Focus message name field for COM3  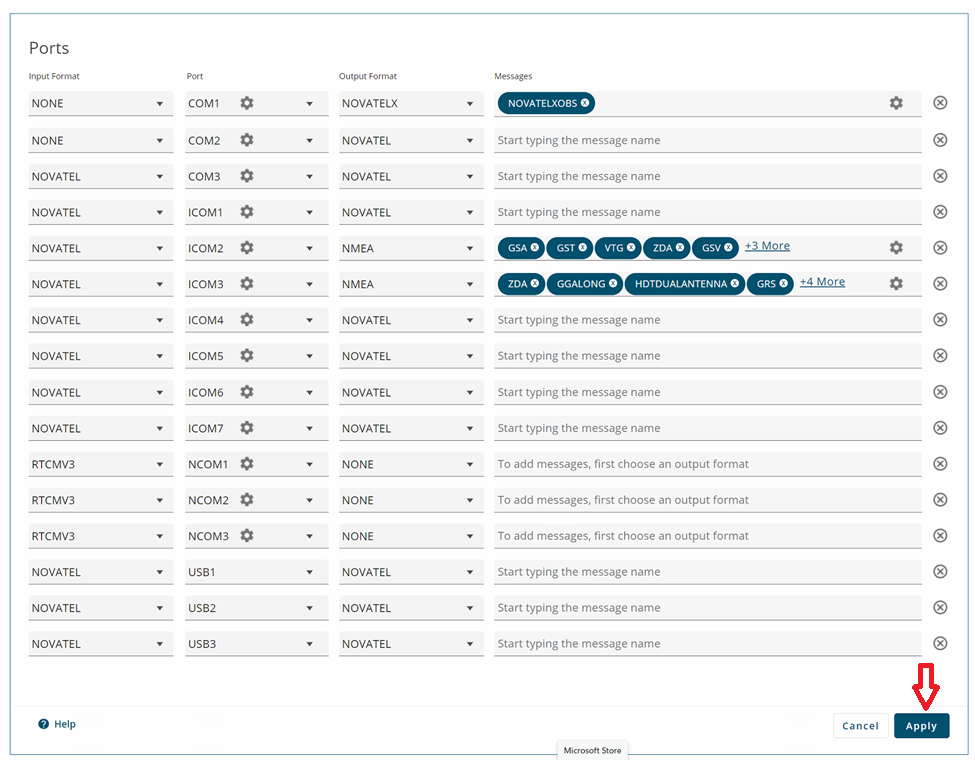click(x=708, y=177)
